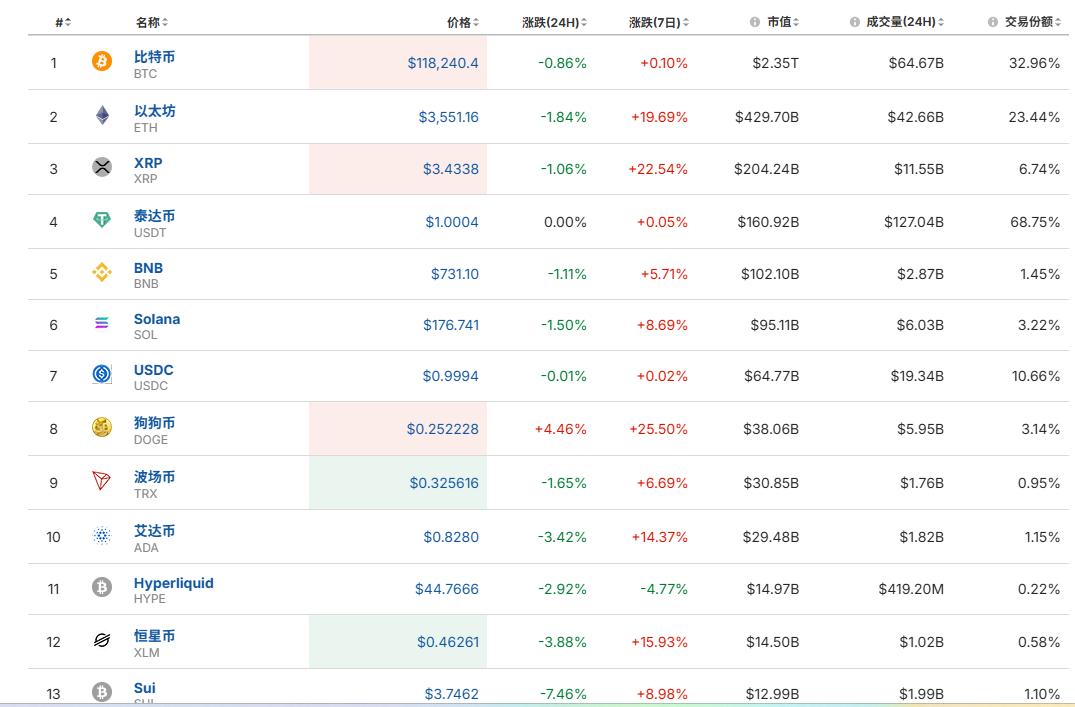Open the 恒星币 coin link
The width and height of the screenshot is (1075, 707).
154,636
